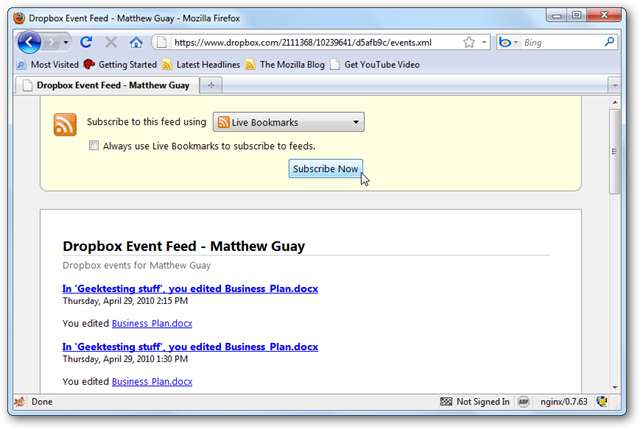Select the Dropbox Event Feed tab
Viewport: 640px width, 429px height.
pos(107,85)
